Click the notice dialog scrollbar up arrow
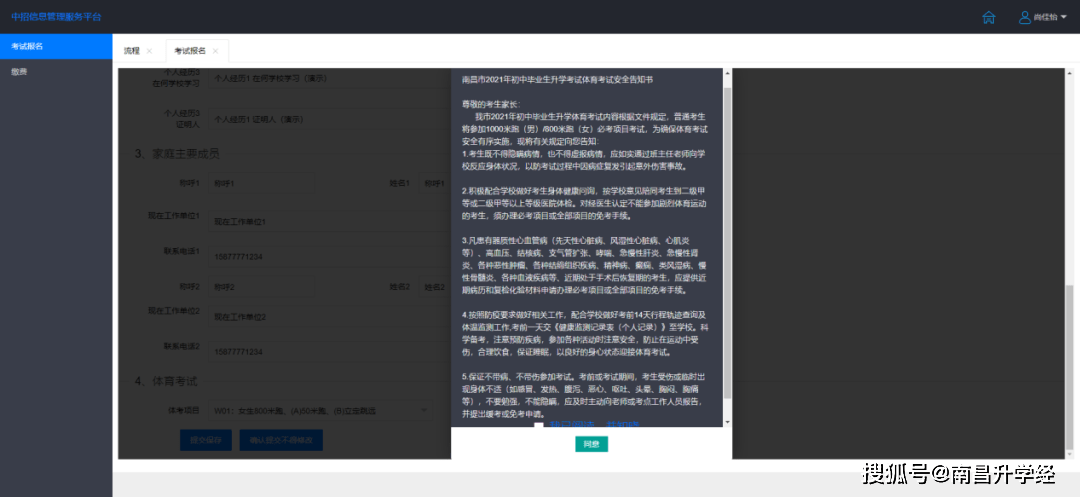 (x=727, y=72)
